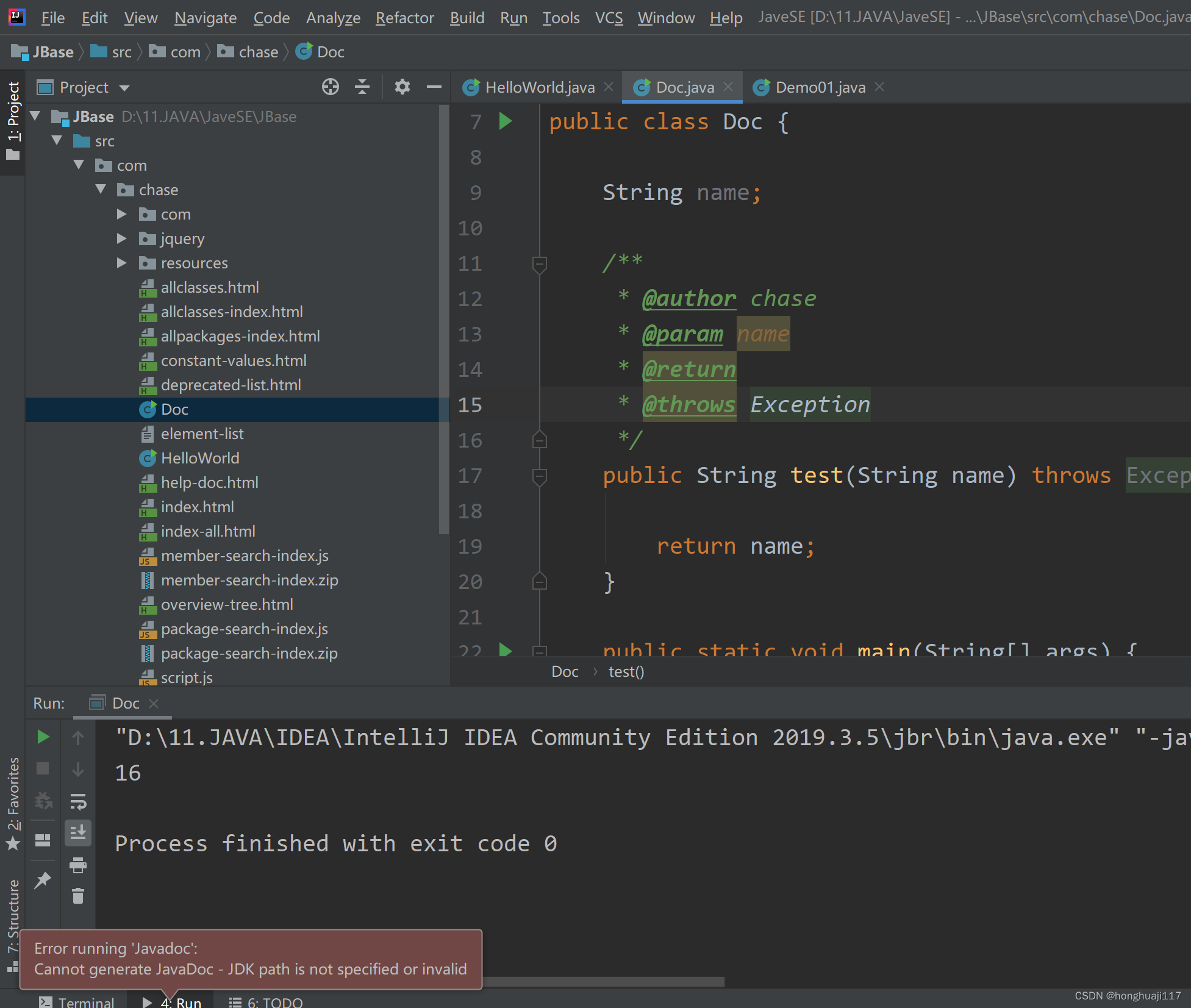This screenshot has height=1008, width=1191.
Task: Click the locate/scroll-from-source crosshair icon
Action: coord(330,87)
